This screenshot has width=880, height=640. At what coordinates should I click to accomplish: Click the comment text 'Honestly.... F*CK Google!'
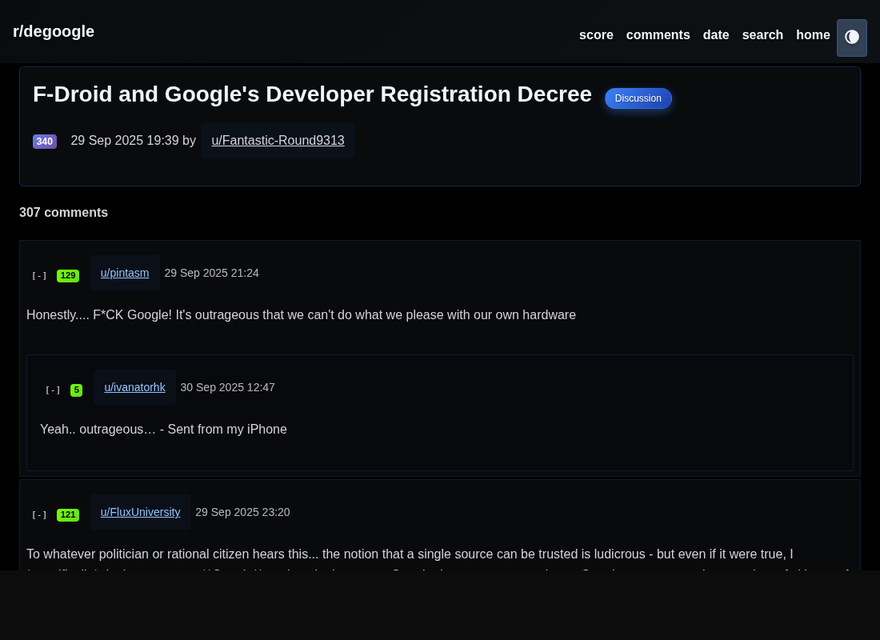click(x=99, y=315)
